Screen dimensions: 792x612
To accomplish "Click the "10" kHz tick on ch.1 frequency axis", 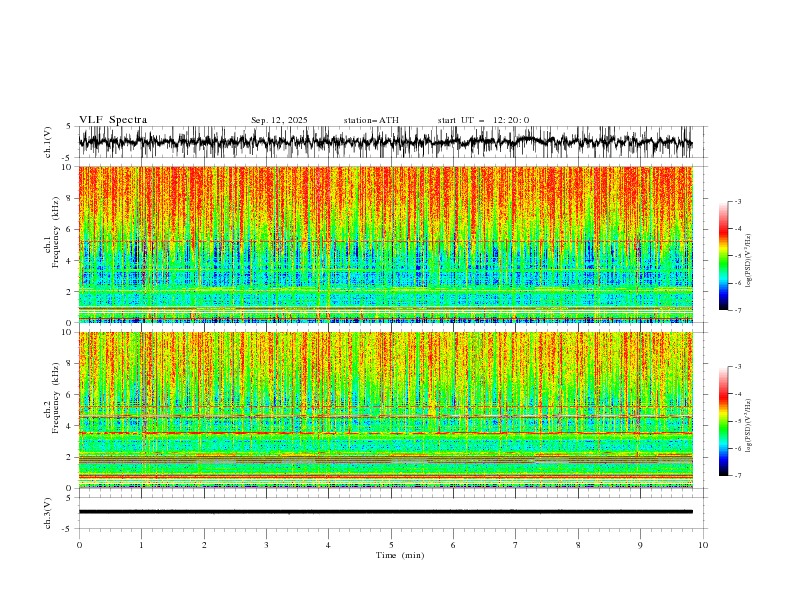I will 68,167.
